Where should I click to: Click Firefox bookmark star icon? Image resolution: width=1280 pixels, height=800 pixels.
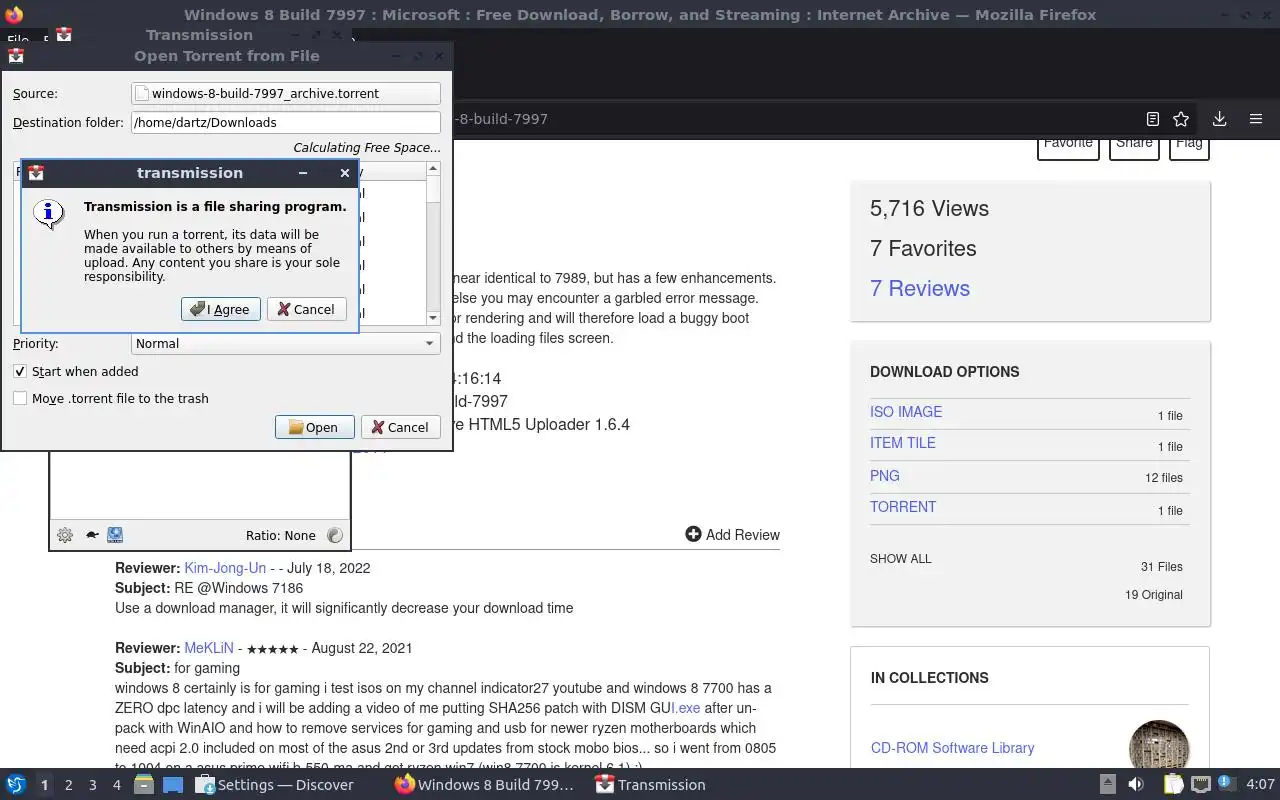pos(1181,119)
